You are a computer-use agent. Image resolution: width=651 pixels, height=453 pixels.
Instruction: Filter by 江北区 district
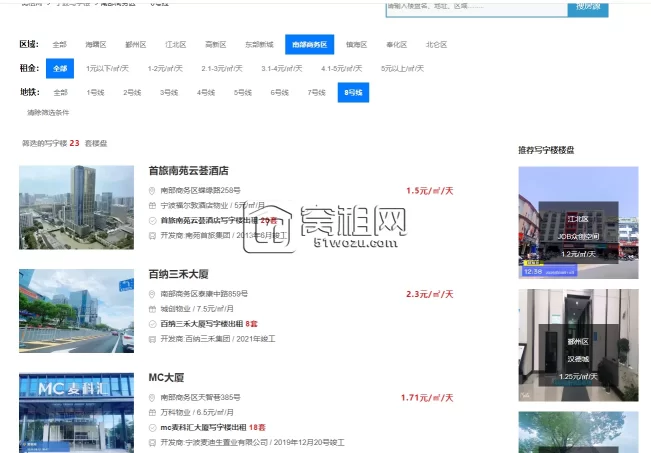(x=176, y=44)
